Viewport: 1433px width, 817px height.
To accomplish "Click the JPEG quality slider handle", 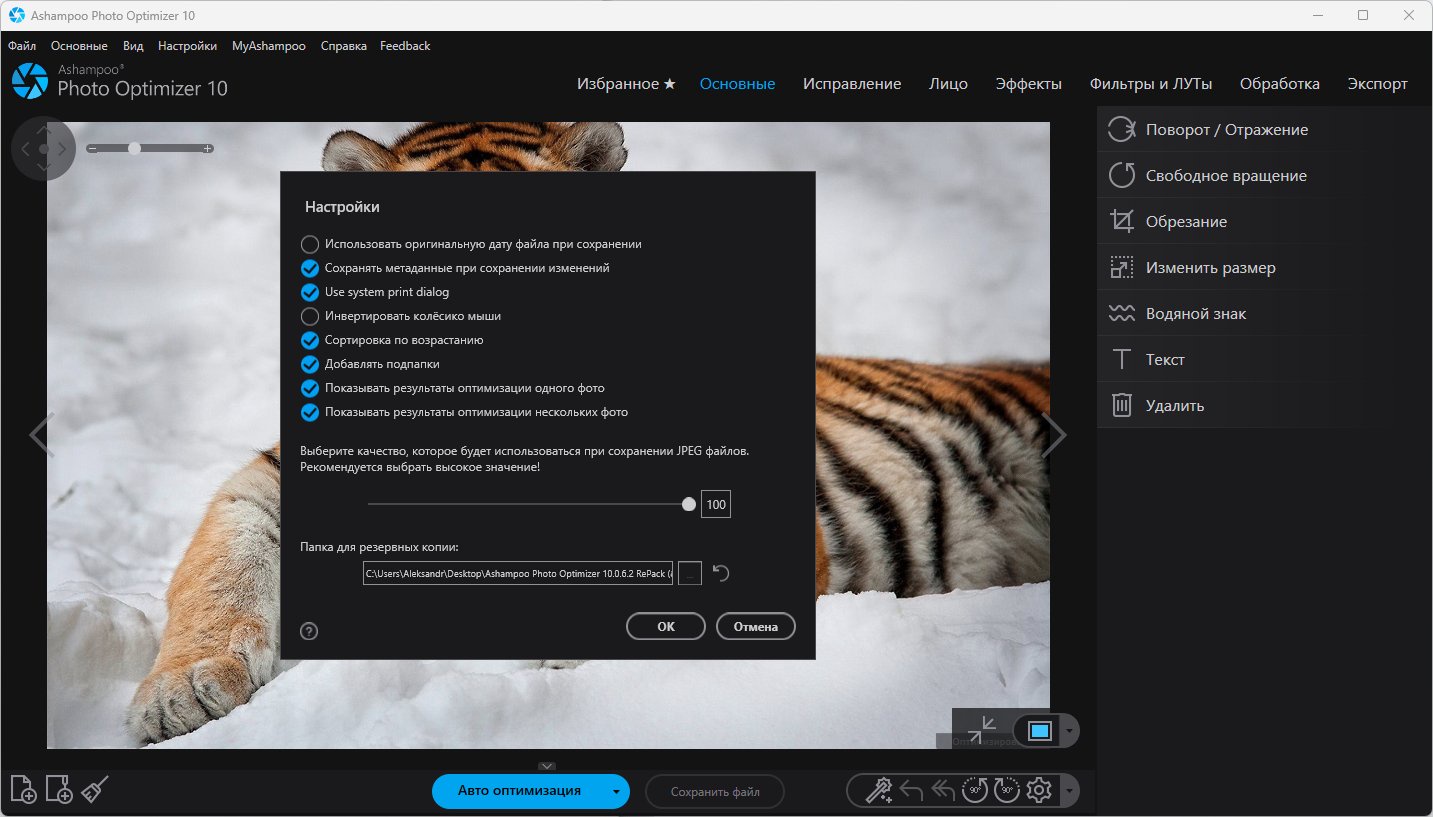I will 689,505.
